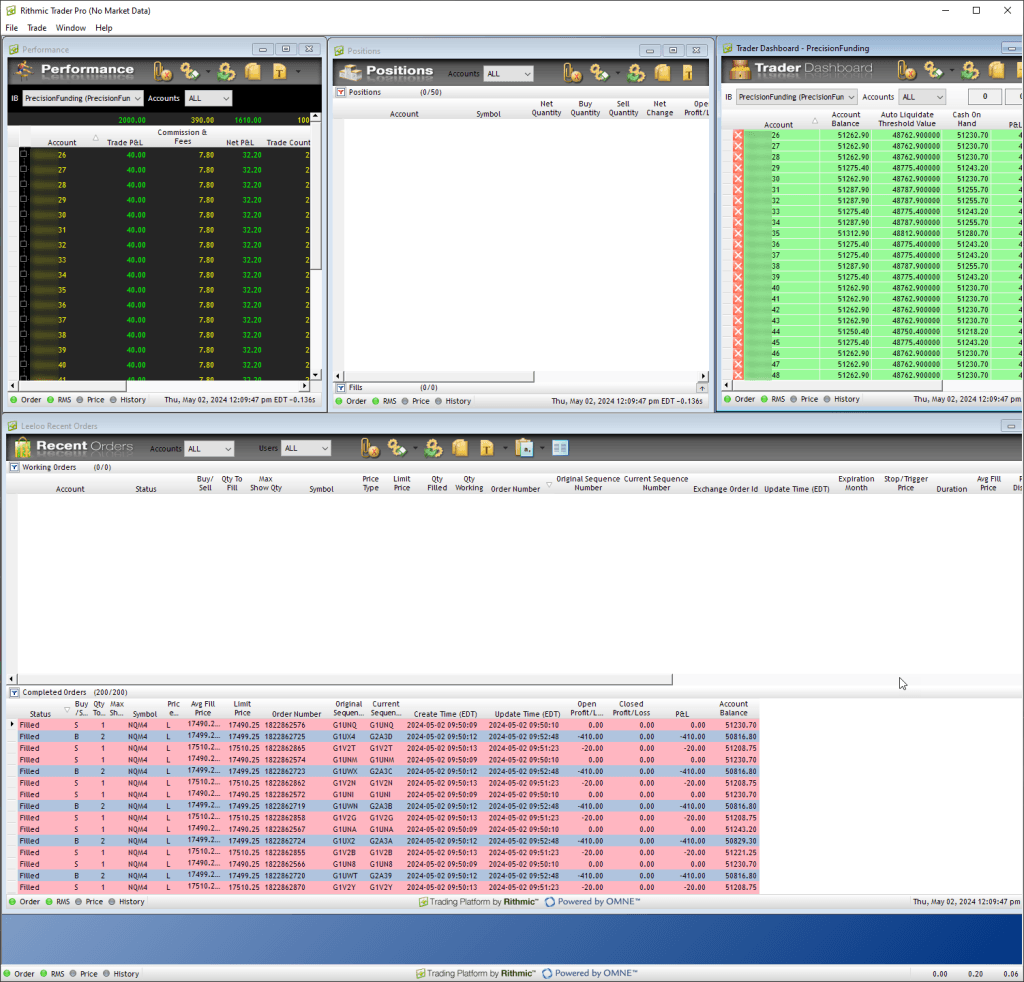Click the Order status indicator in Performance window
This screenshot has height=982, width=1024.
pos(26,400)
